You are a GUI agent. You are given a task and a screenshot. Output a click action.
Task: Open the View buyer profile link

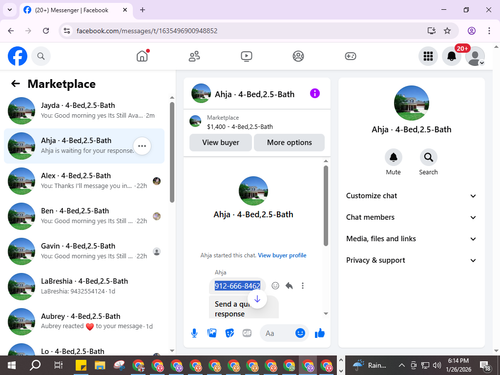tap(282, 255)
